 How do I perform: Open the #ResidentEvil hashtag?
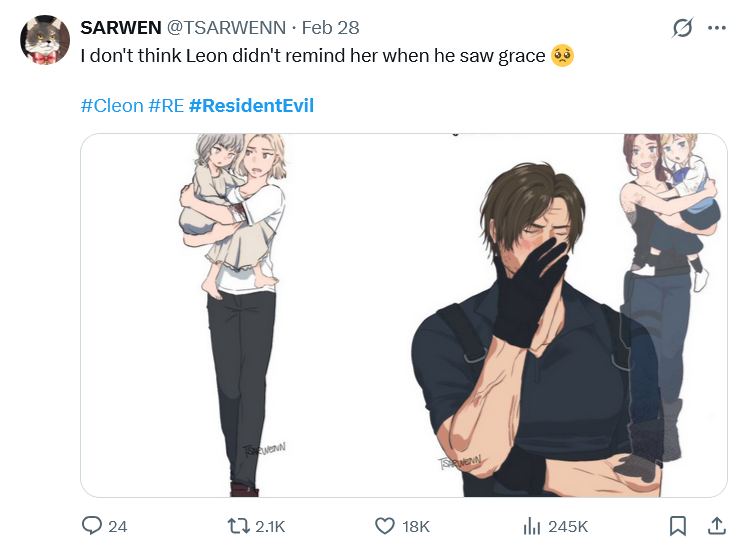(x=251, y=105)
